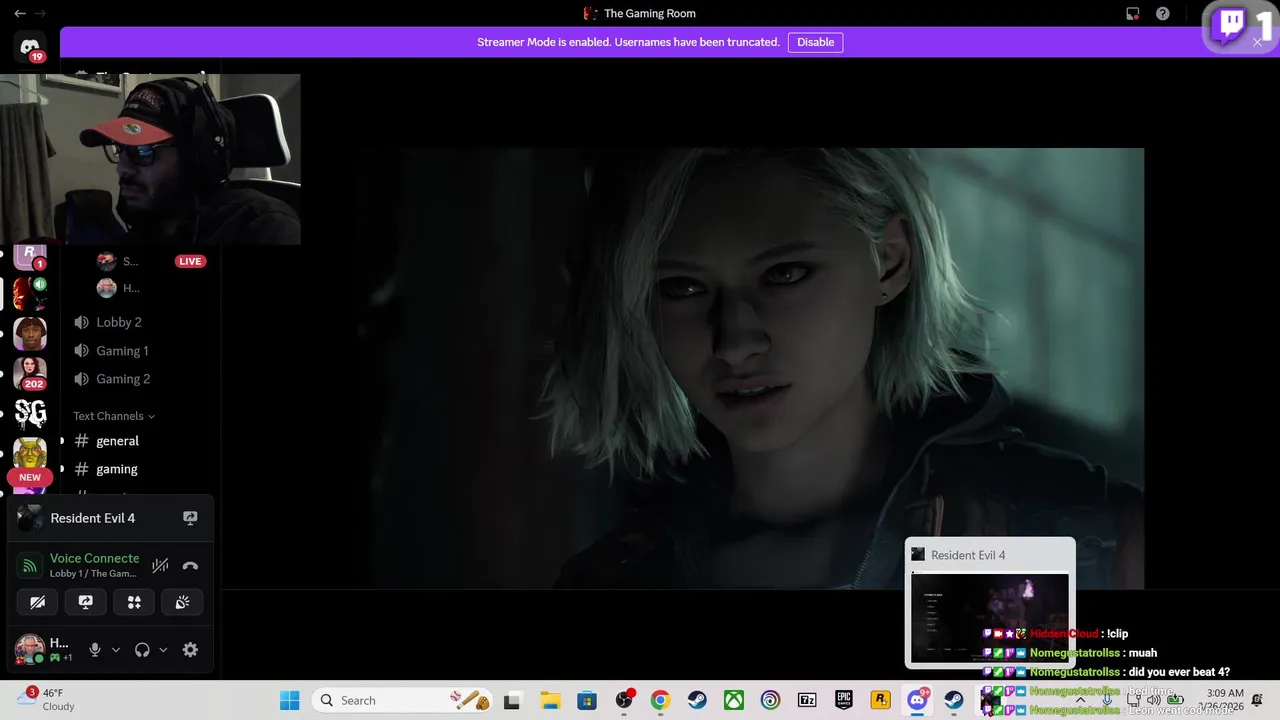
Task: Open Xbox app from taskbar
Action: 734,700
